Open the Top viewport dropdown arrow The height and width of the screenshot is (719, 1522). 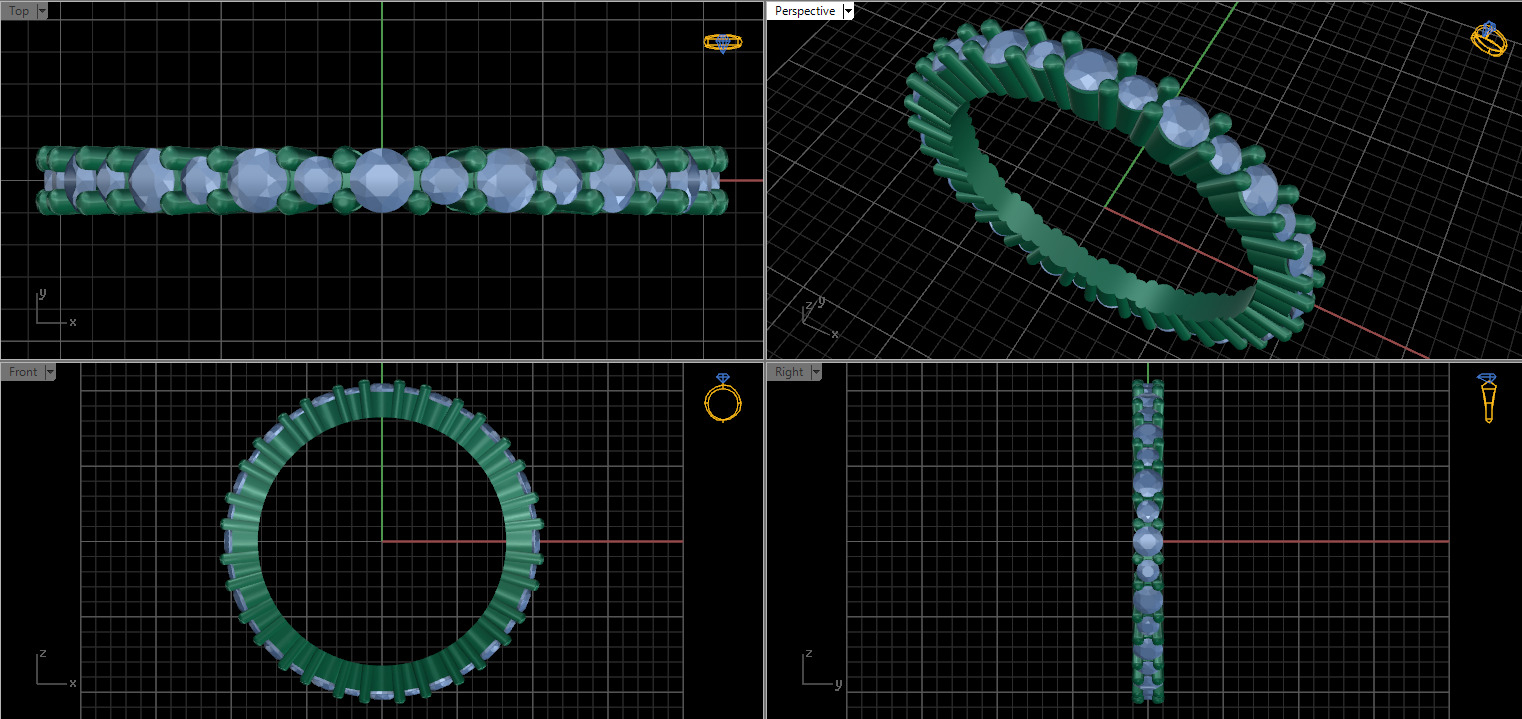pos(42,11)
